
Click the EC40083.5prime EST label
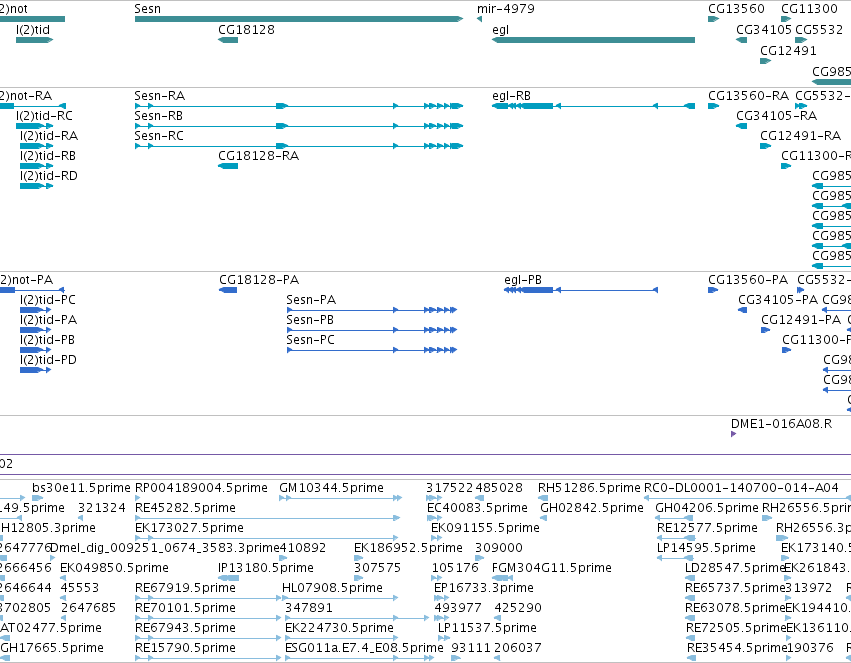[x=478, y=508]
